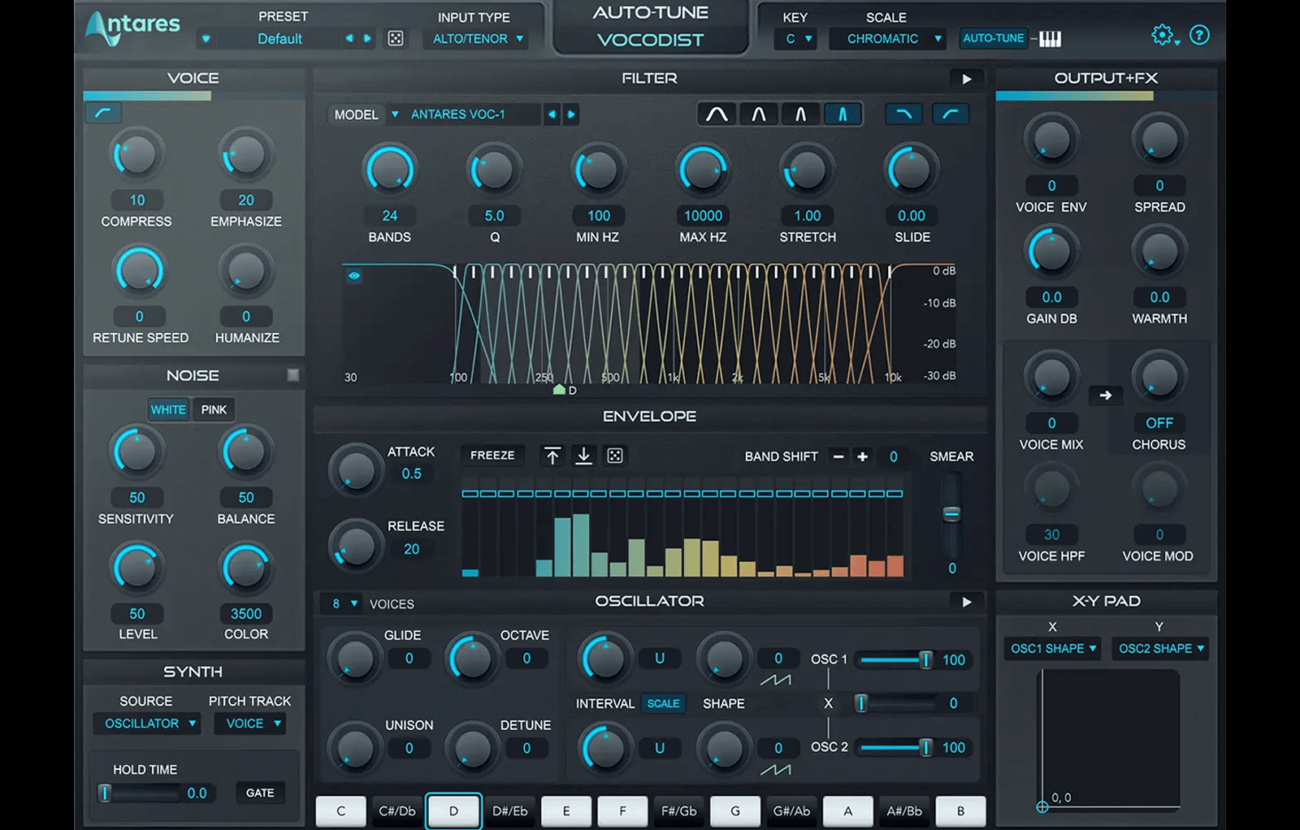Open the X axis OSC1 SHAPE dropdown
The height and width of the screenshot is (830, 1300).
[1053, 649]
